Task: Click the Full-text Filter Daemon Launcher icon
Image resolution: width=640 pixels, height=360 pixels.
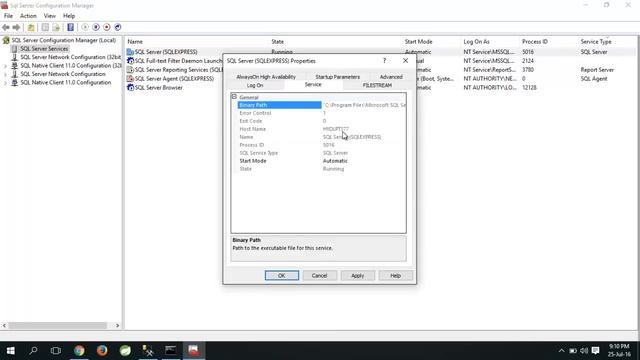Action: tap(130, 61)
